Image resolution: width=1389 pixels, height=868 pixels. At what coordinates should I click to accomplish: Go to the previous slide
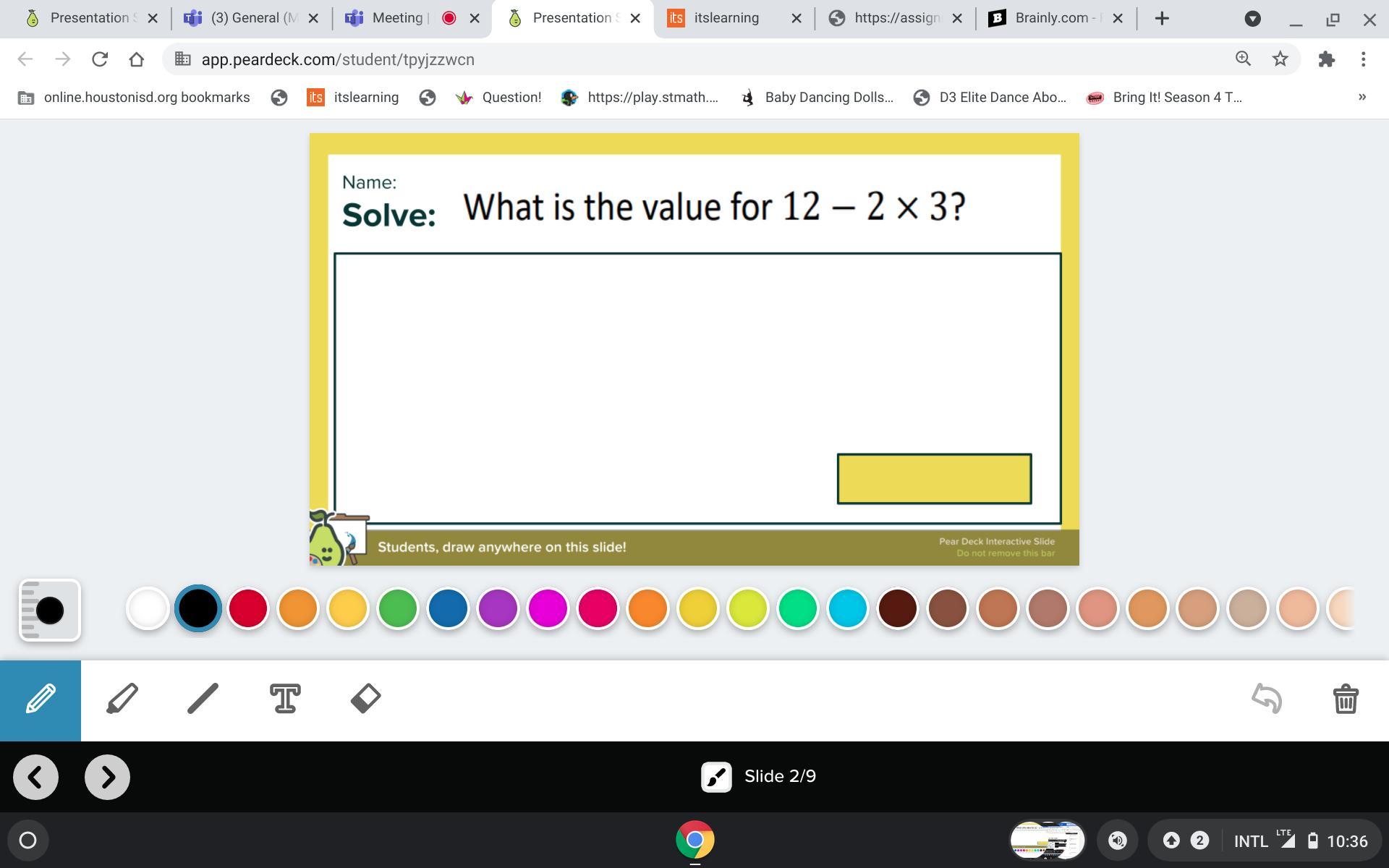click(35, 778)
